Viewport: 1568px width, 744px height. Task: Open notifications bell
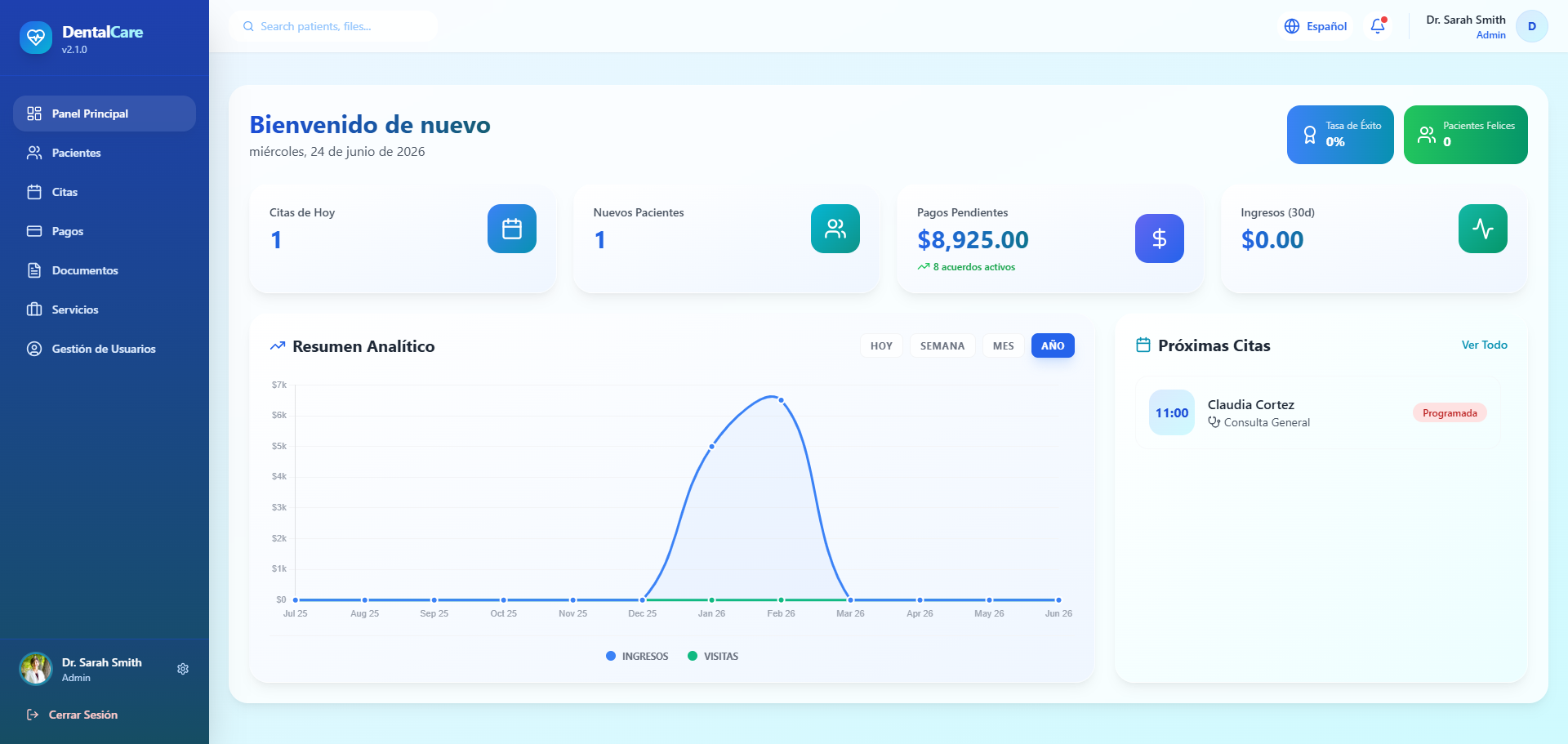pyautogui.click(x=1378, y=26)
